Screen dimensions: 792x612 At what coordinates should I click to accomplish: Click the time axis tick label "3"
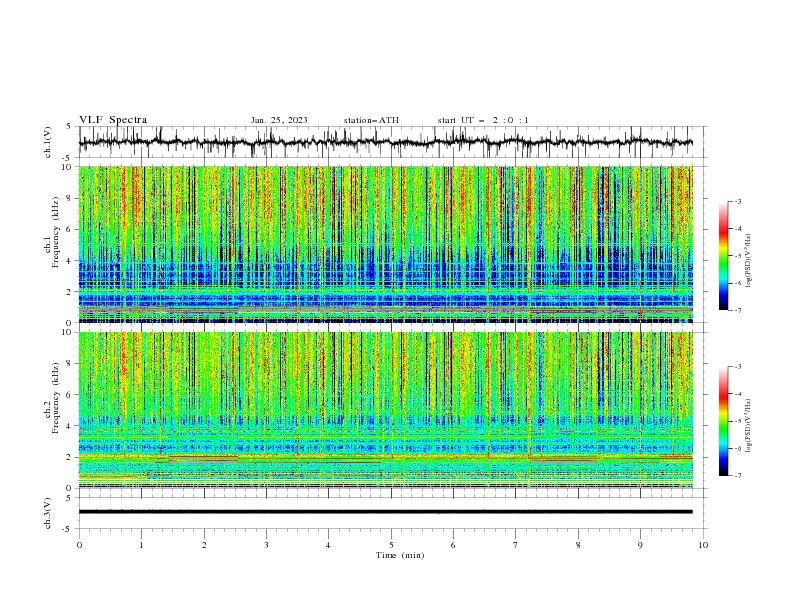click(266, 545)
